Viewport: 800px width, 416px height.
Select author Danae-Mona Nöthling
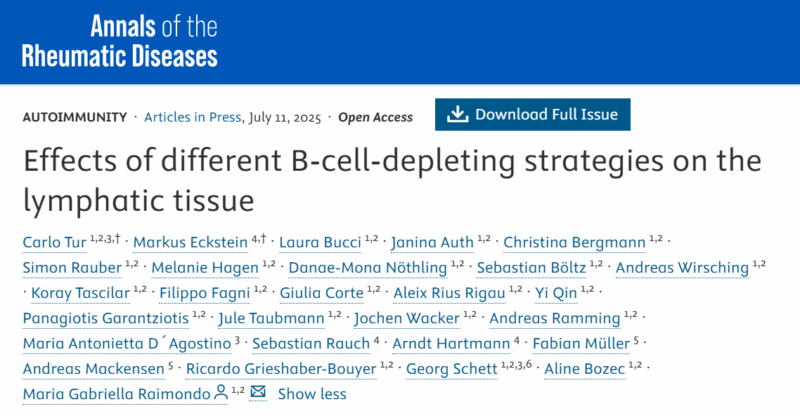(x=368, y=267)
